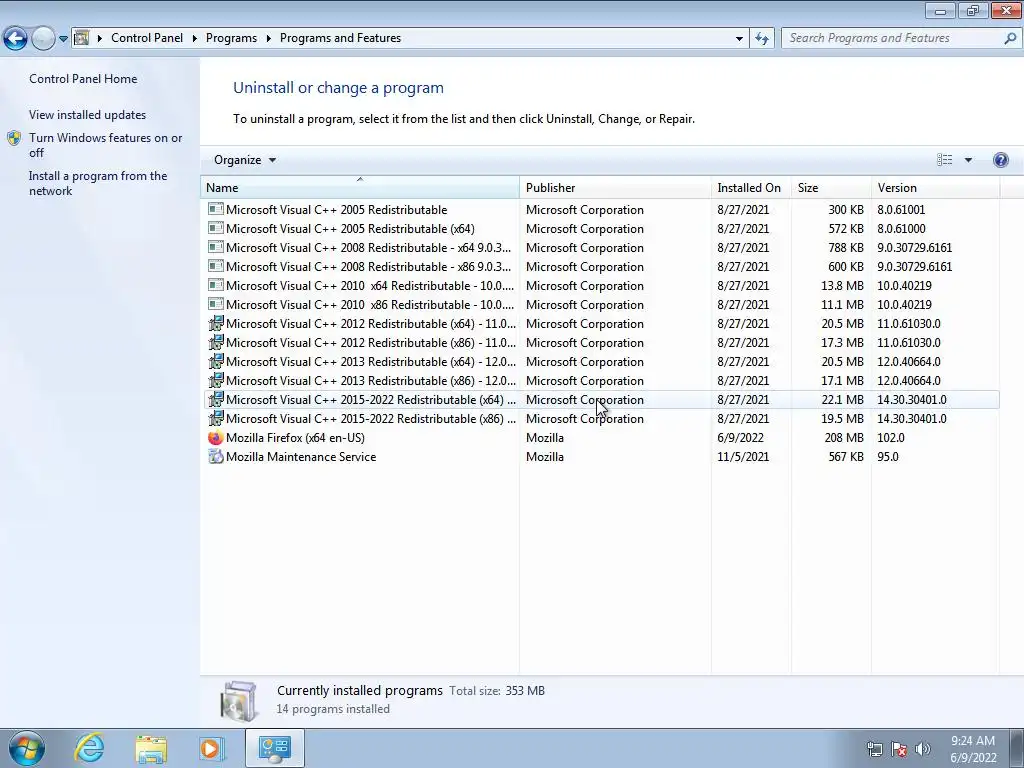Click the magnifier search icon

1010,39
